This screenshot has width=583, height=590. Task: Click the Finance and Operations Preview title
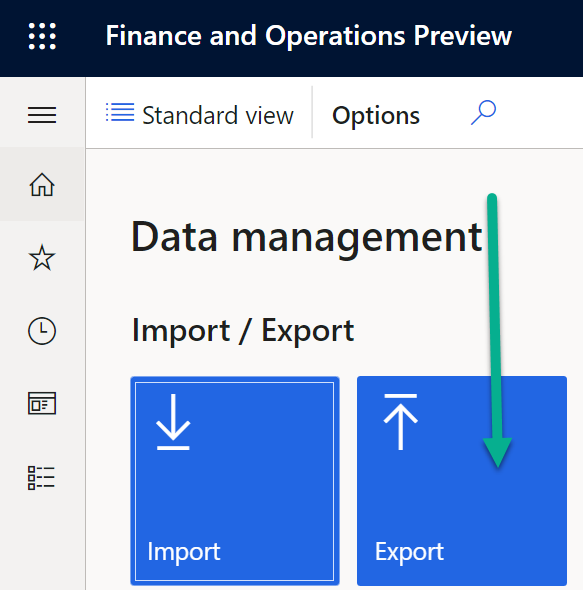click(x=309, y=36)
